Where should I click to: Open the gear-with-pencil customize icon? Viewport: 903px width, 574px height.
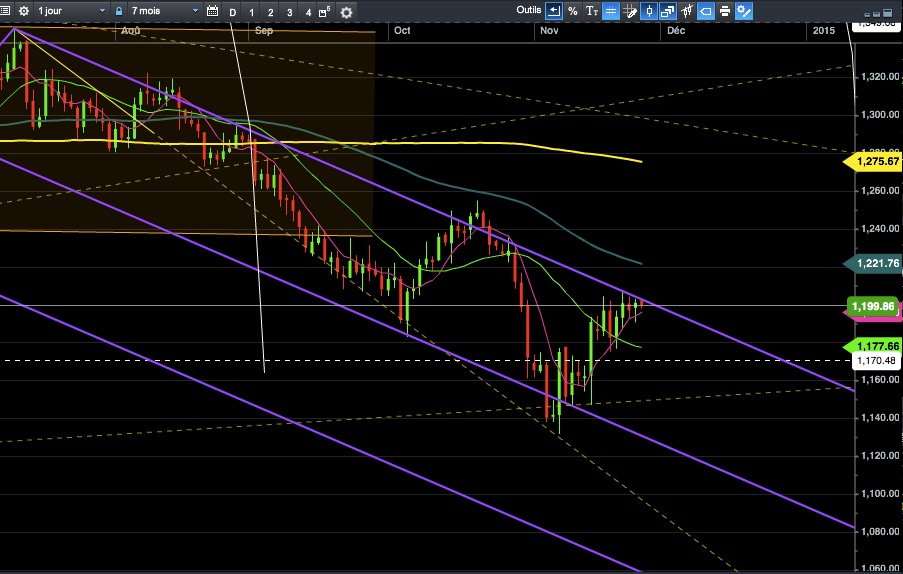(x=744, y=11)
